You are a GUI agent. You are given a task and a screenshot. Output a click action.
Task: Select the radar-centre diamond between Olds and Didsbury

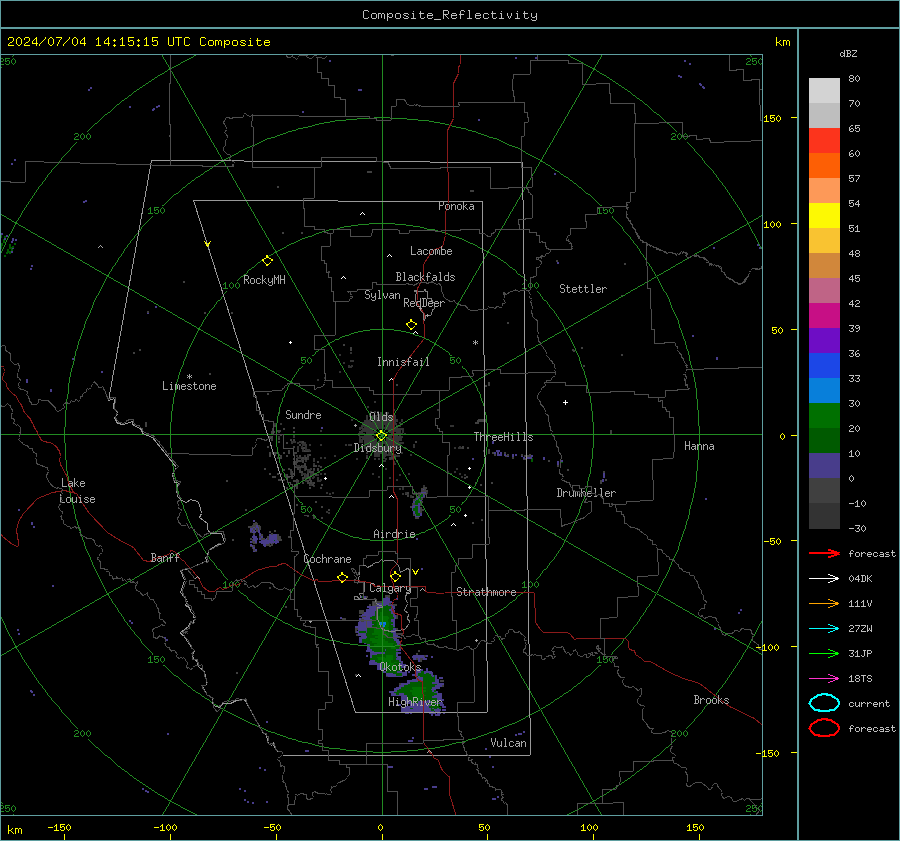coord(381,436)
